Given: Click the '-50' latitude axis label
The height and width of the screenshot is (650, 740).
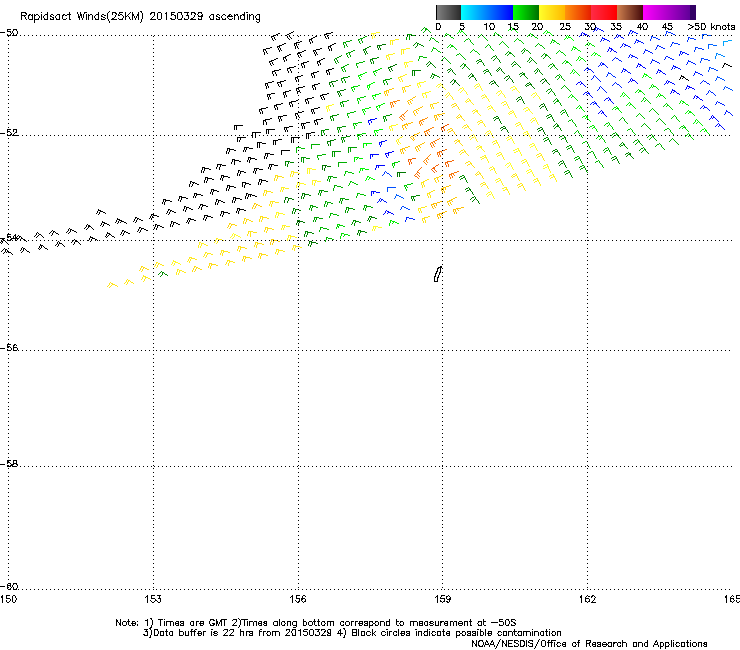Looking at the screenshot, I should (9, 33).
